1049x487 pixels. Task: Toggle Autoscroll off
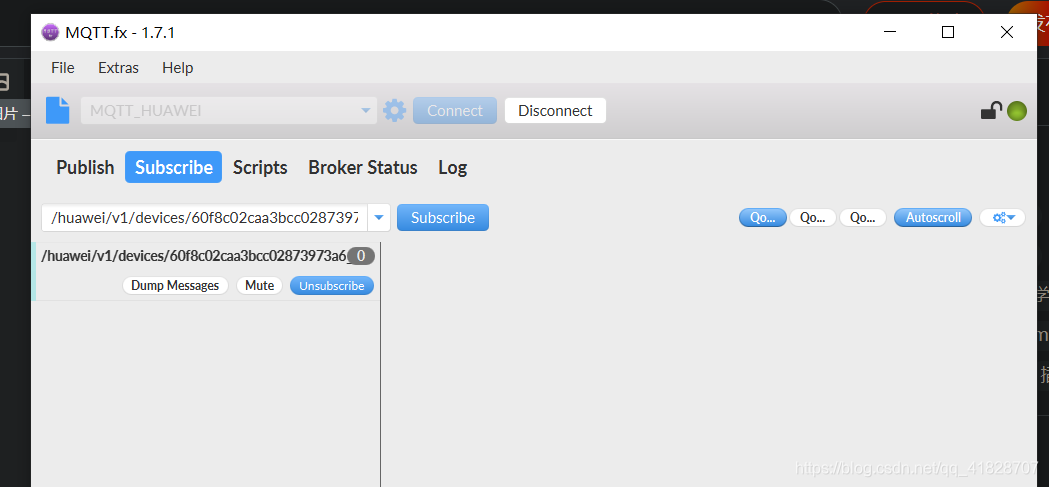coord(933,217)
